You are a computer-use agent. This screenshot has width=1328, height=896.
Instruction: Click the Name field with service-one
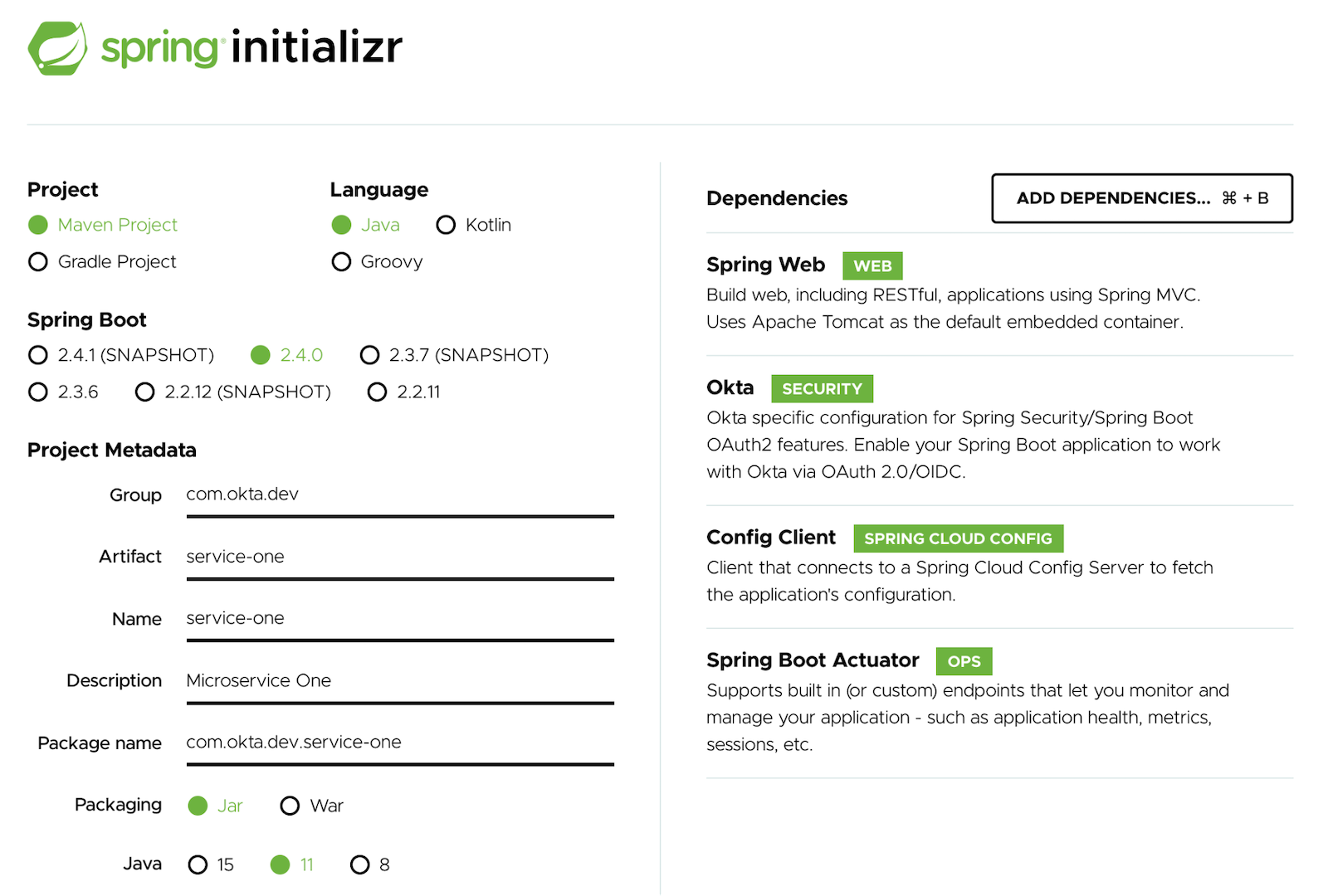[399, 619]
